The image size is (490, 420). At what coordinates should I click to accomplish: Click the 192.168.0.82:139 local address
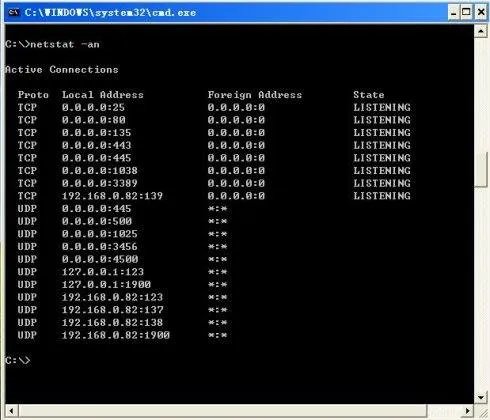112,196
